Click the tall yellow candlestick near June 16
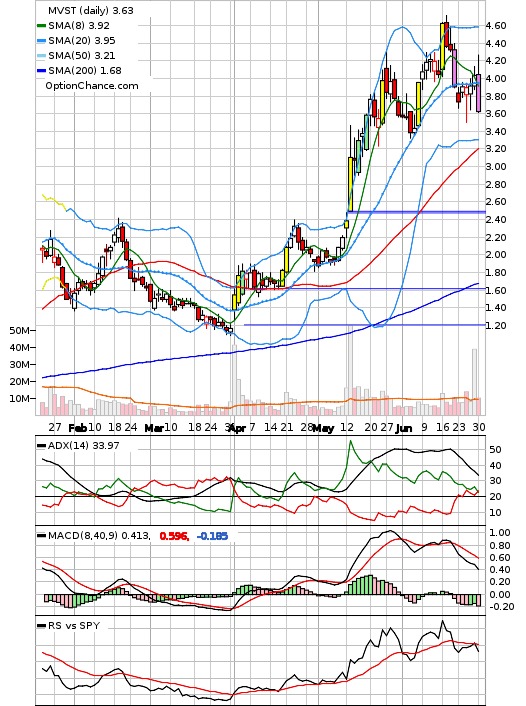526x706 pixels. point(443,46)
